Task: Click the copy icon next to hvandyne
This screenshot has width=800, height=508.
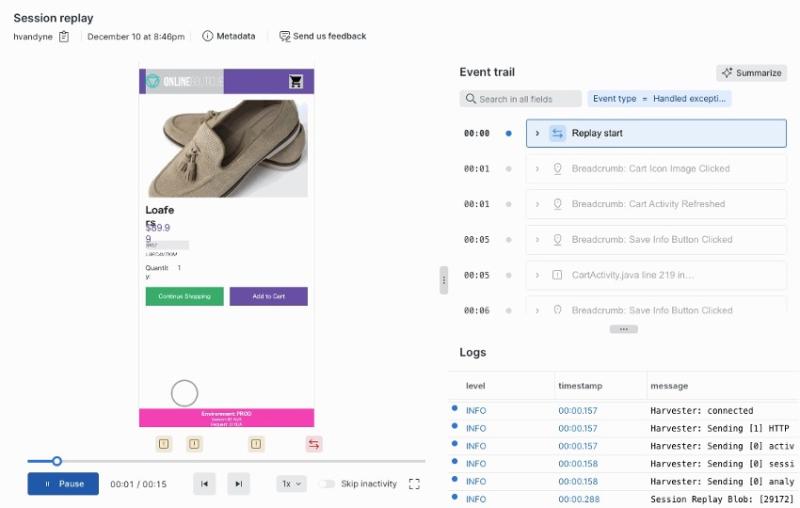Action: pyautogui.click(x=64, y=37)
